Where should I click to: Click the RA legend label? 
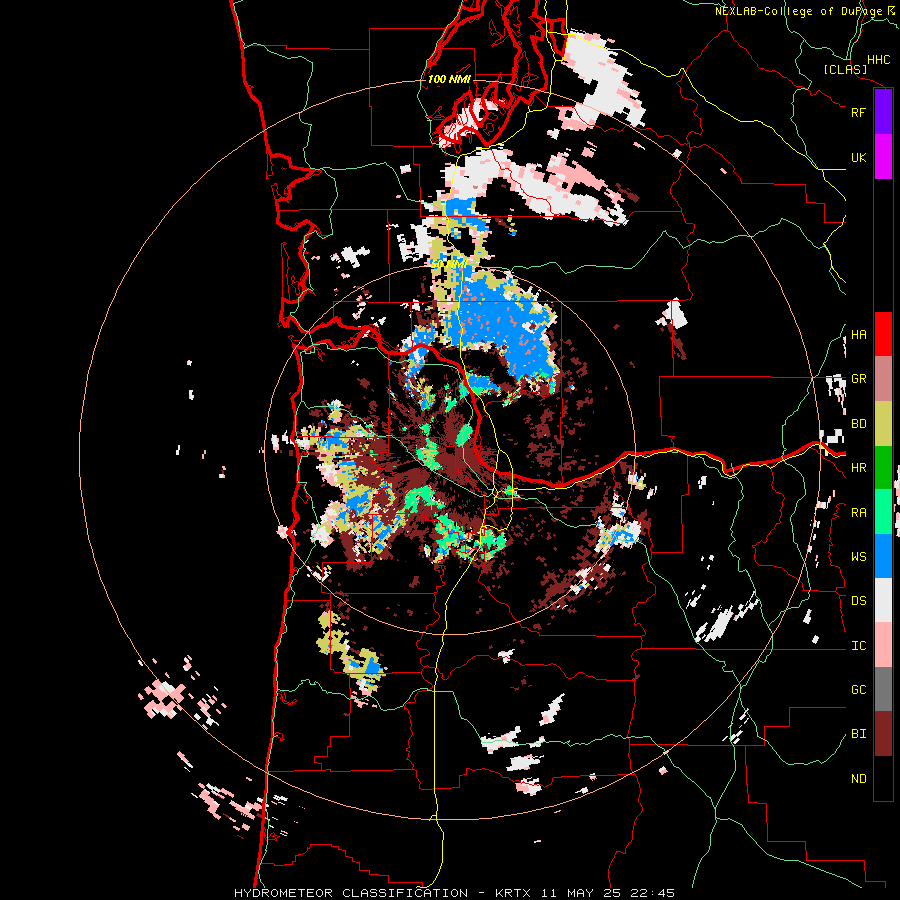click(858, 513)
